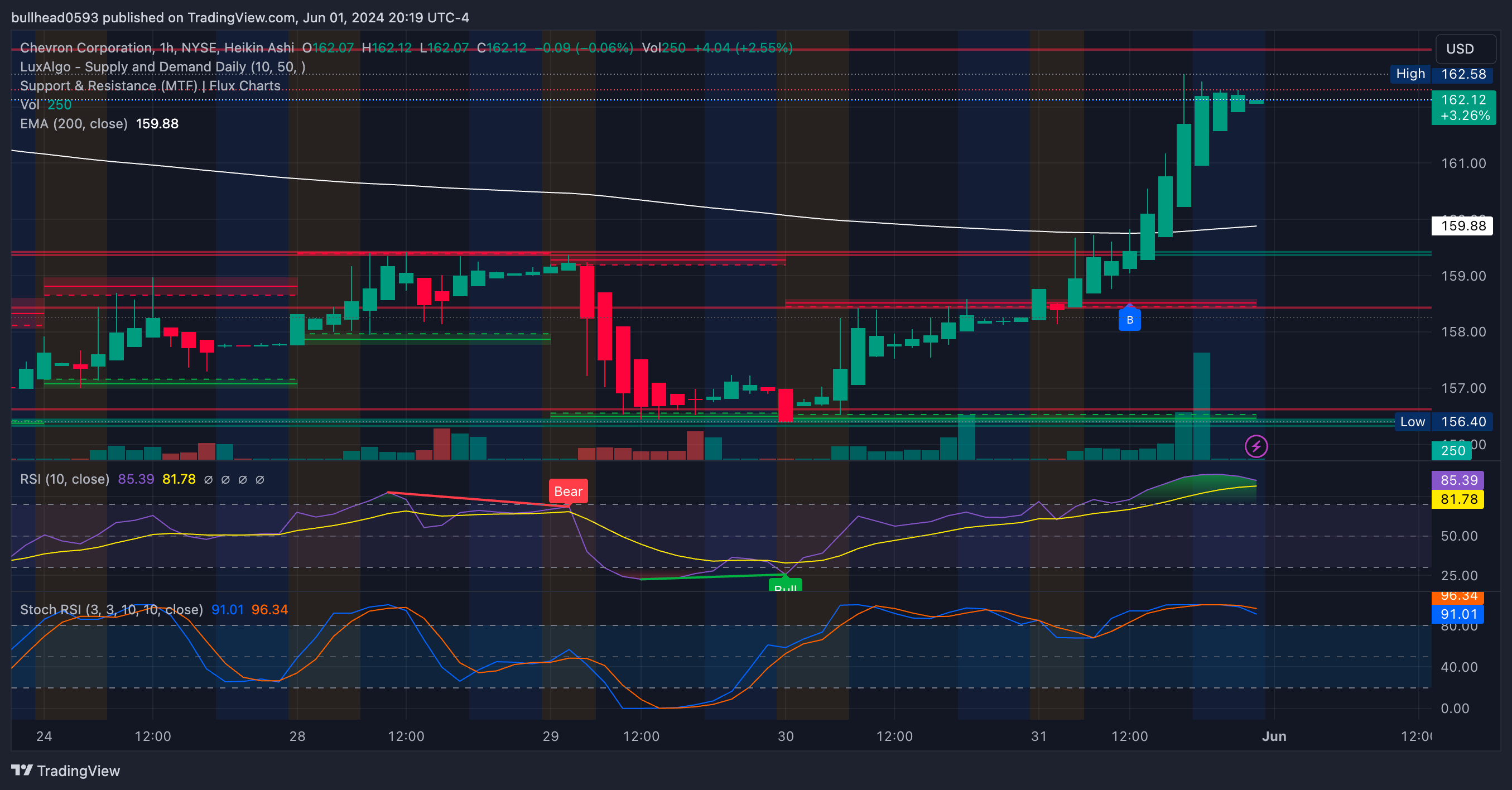Click the 157.00 price axis tick
The height and width of the screenshot is (790, 1512).
pyautogui.click(x=1463, y=388)
